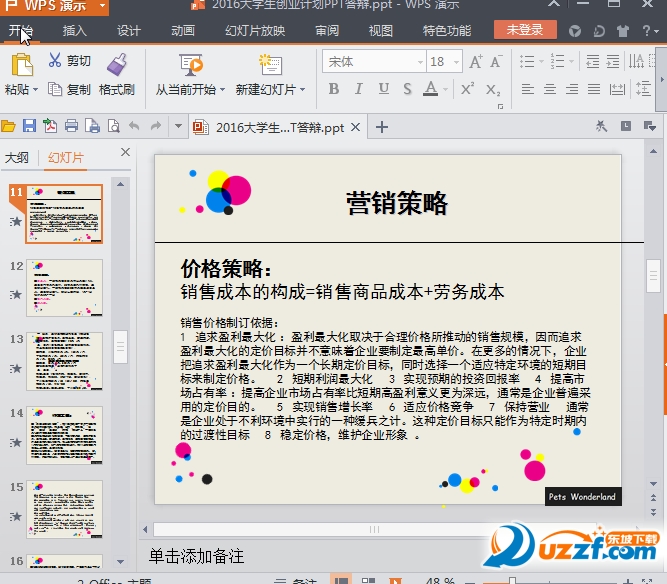This screenshot has width=667, height=584.
Task: Click the Cut (剪切) scissors icon
Action: coord(54,62)
